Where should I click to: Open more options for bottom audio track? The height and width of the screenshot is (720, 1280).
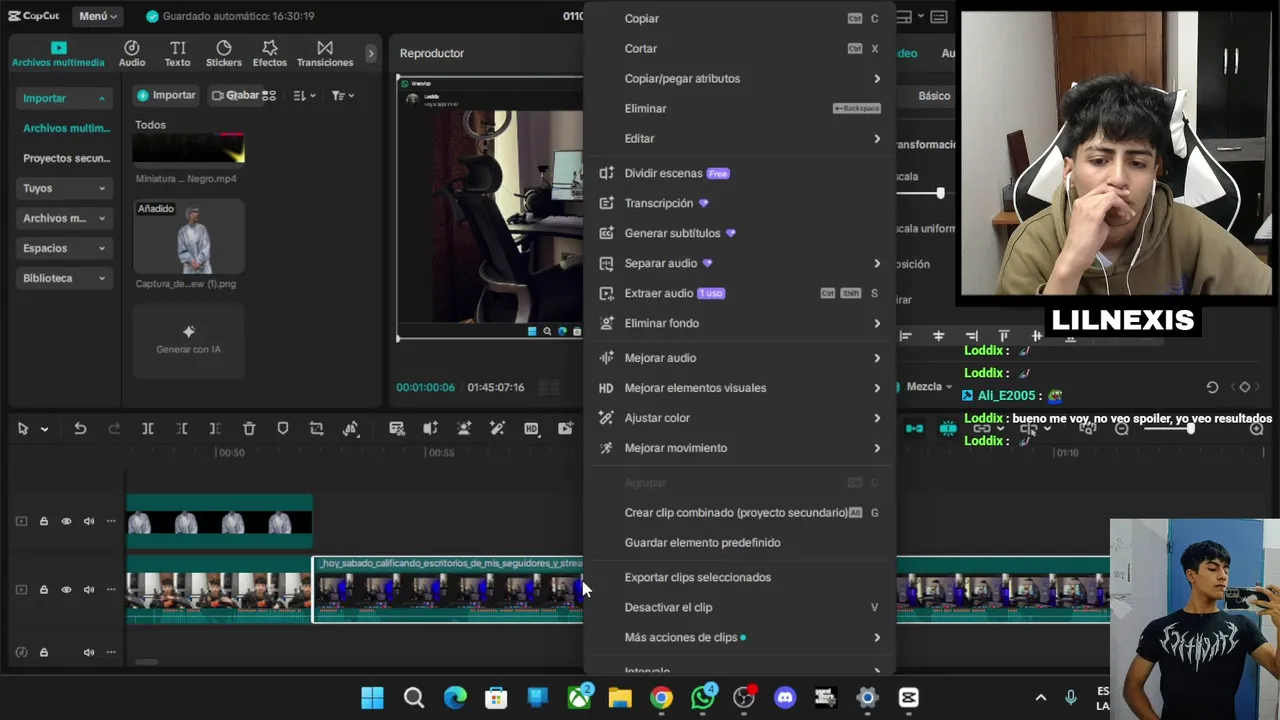pyautogui.click(x=111, y=652)
